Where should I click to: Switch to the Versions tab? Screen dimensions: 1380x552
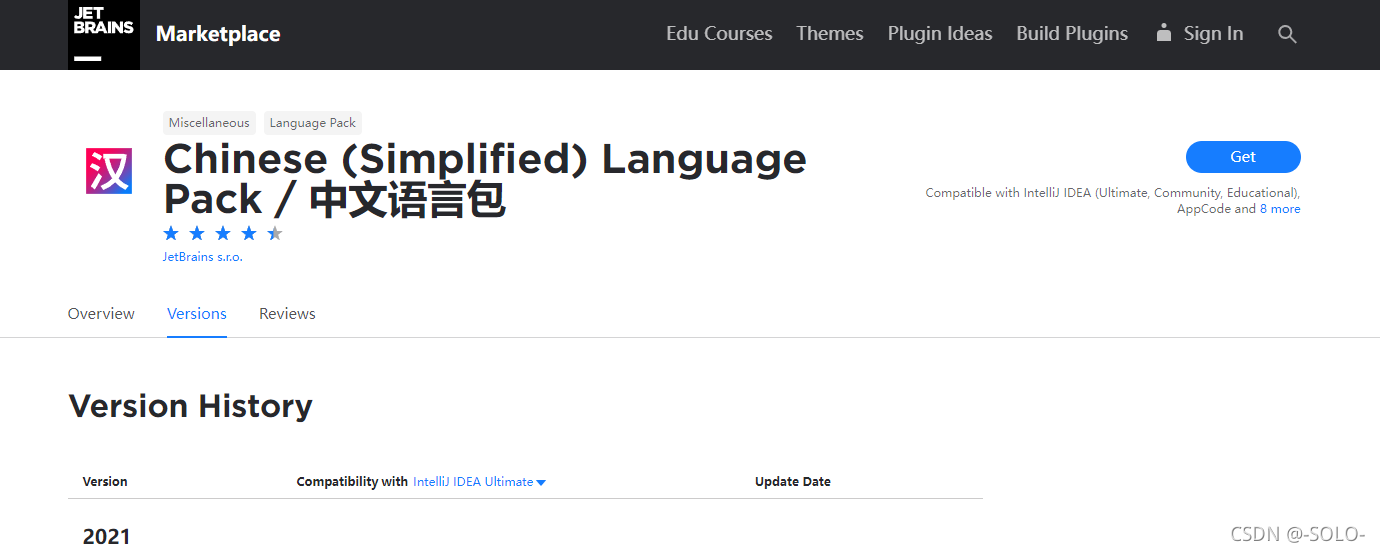click(x=197, y=314)
